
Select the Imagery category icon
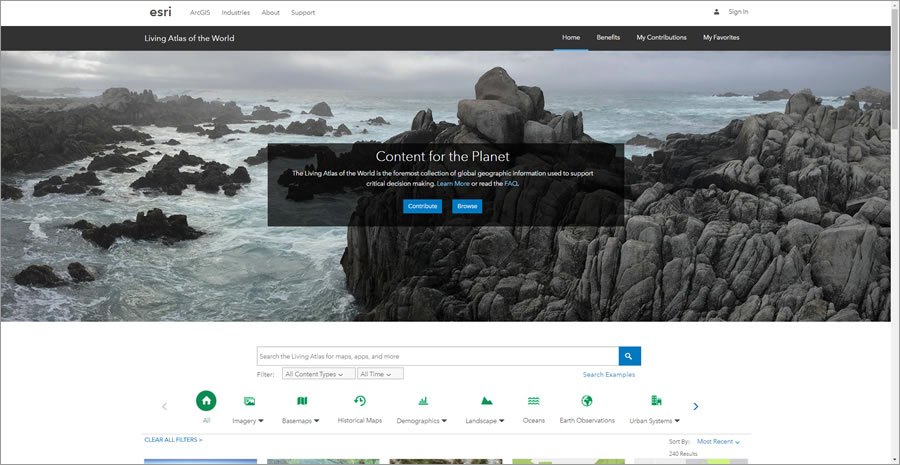click(249, 401)
